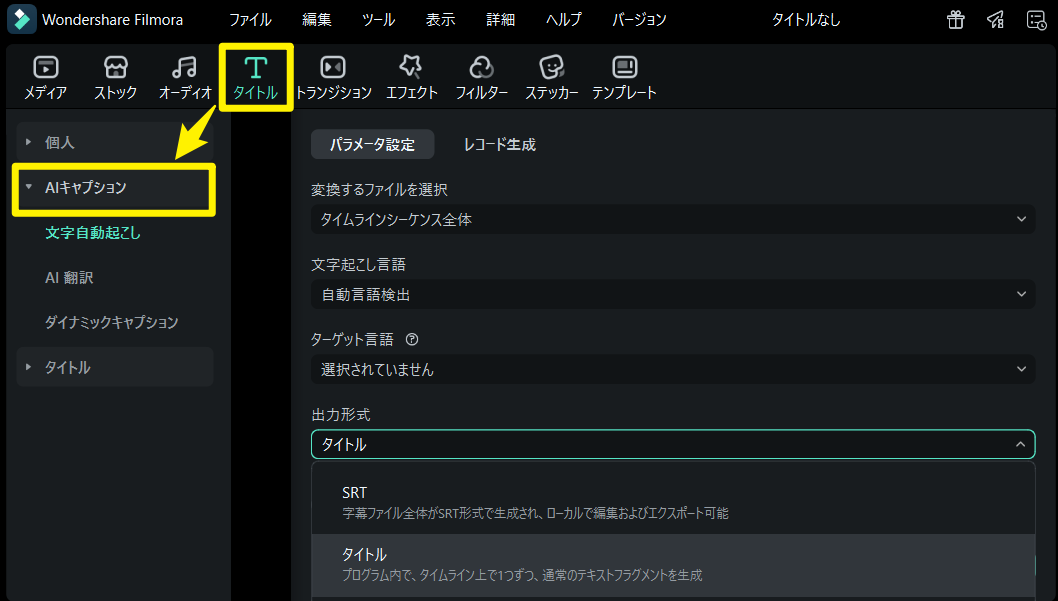
Task: Click the タイトル panel icon
Action: point(254,77)
